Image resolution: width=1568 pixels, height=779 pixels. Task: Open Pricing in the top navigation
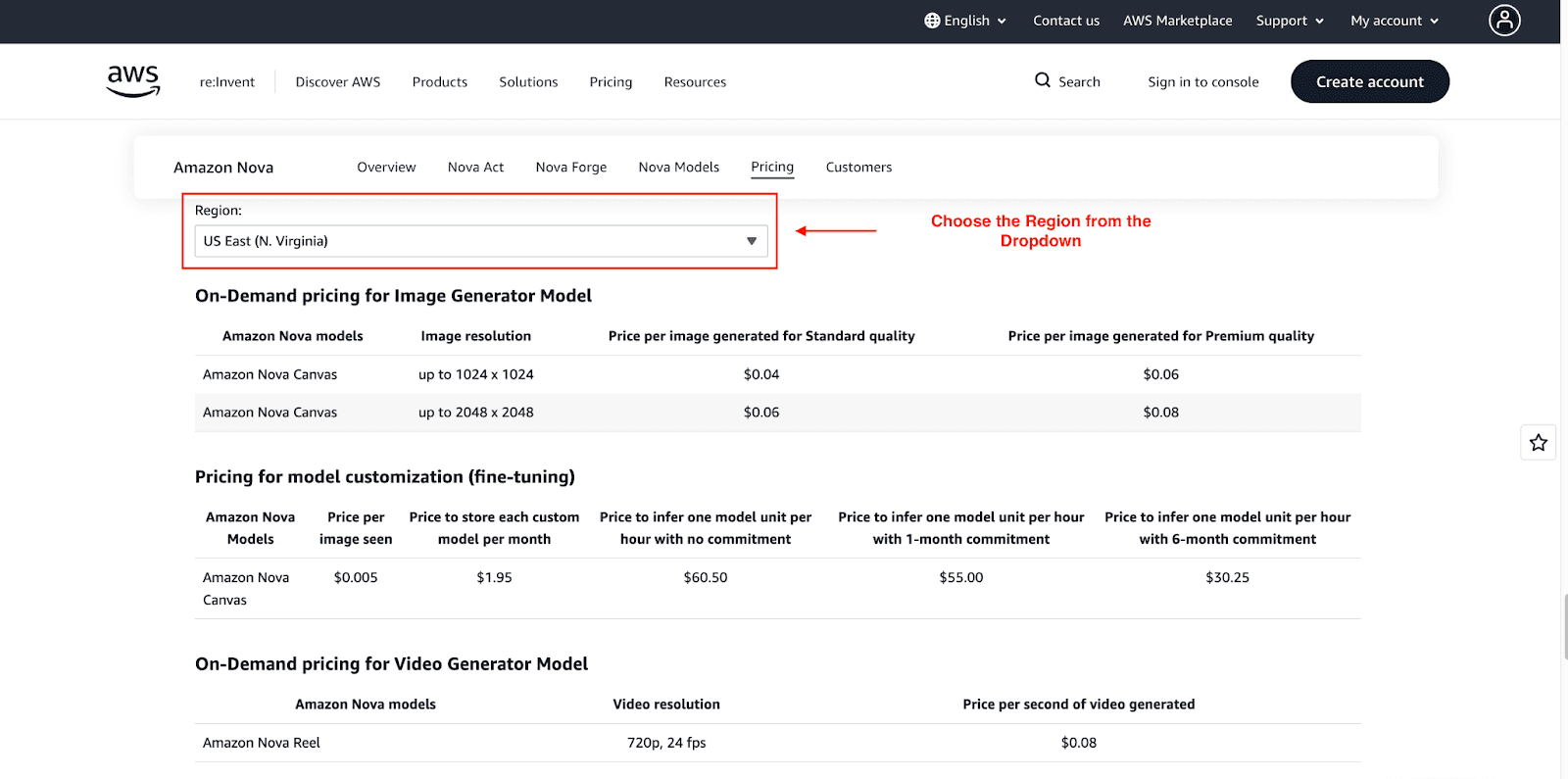click(611, 82)
